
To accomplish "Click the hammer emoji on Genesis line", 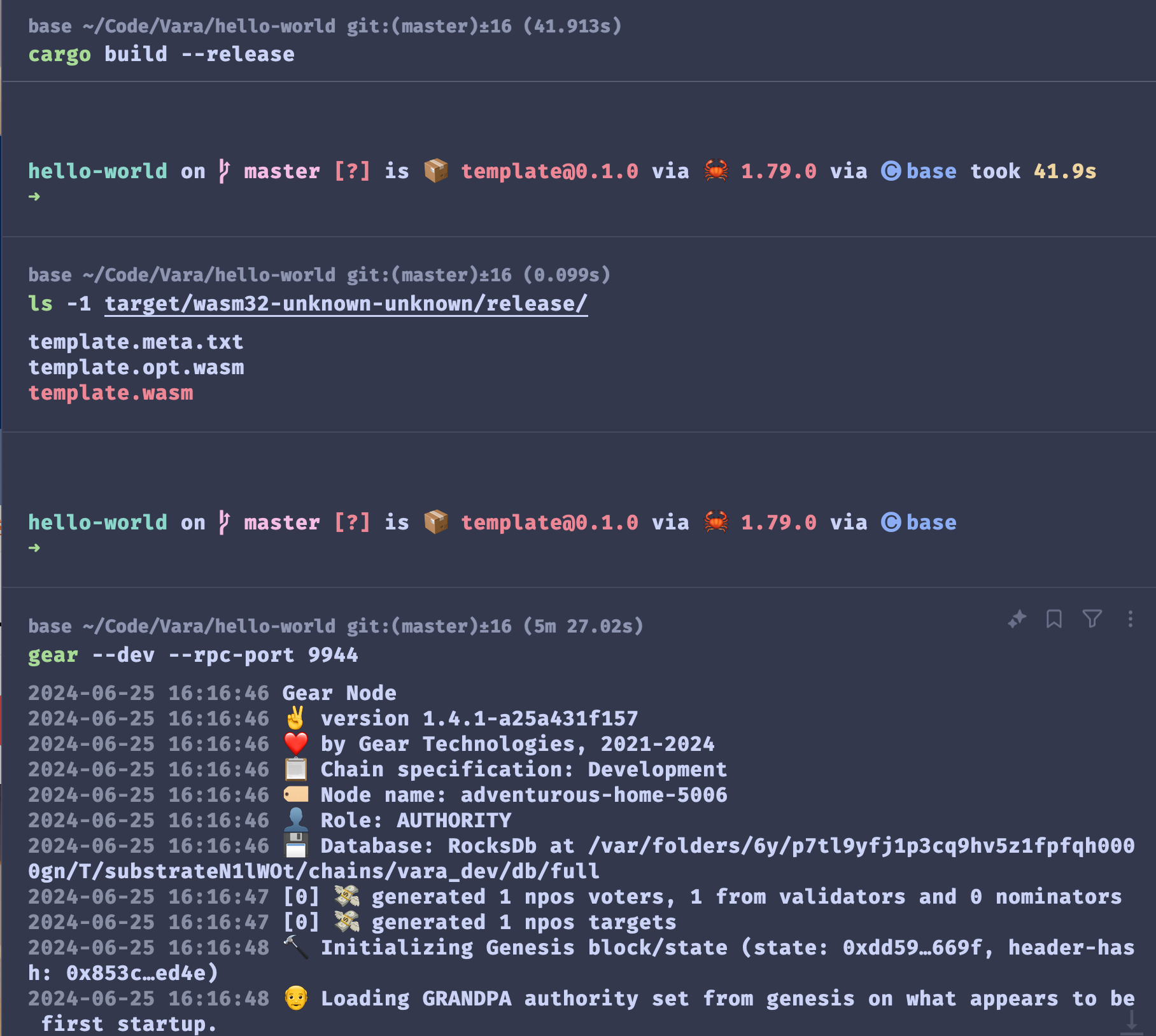I will (x=295, y=947).
